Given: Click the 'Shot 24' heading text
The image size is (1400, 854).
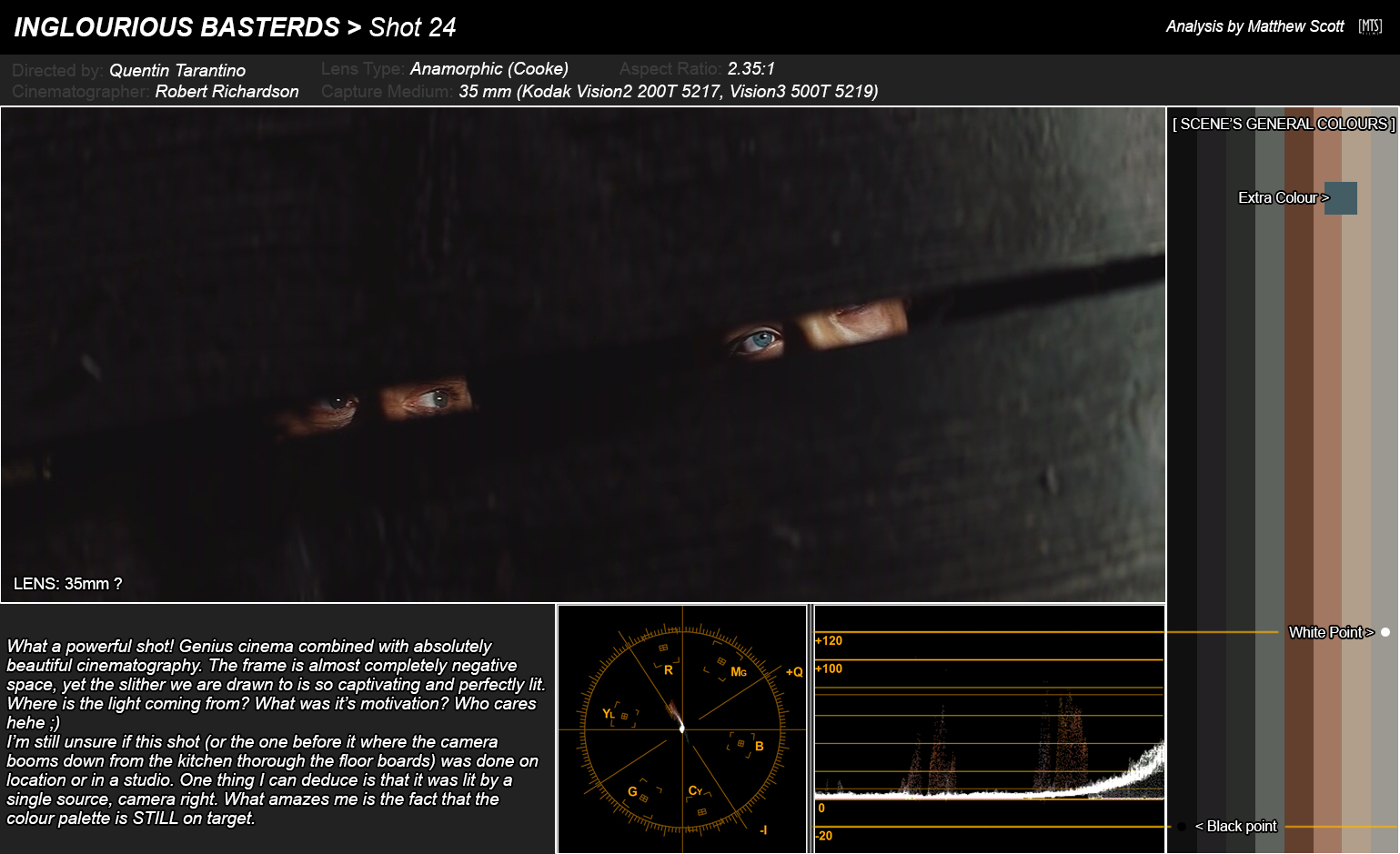Looking at the screenshot, I should (412, 27).
